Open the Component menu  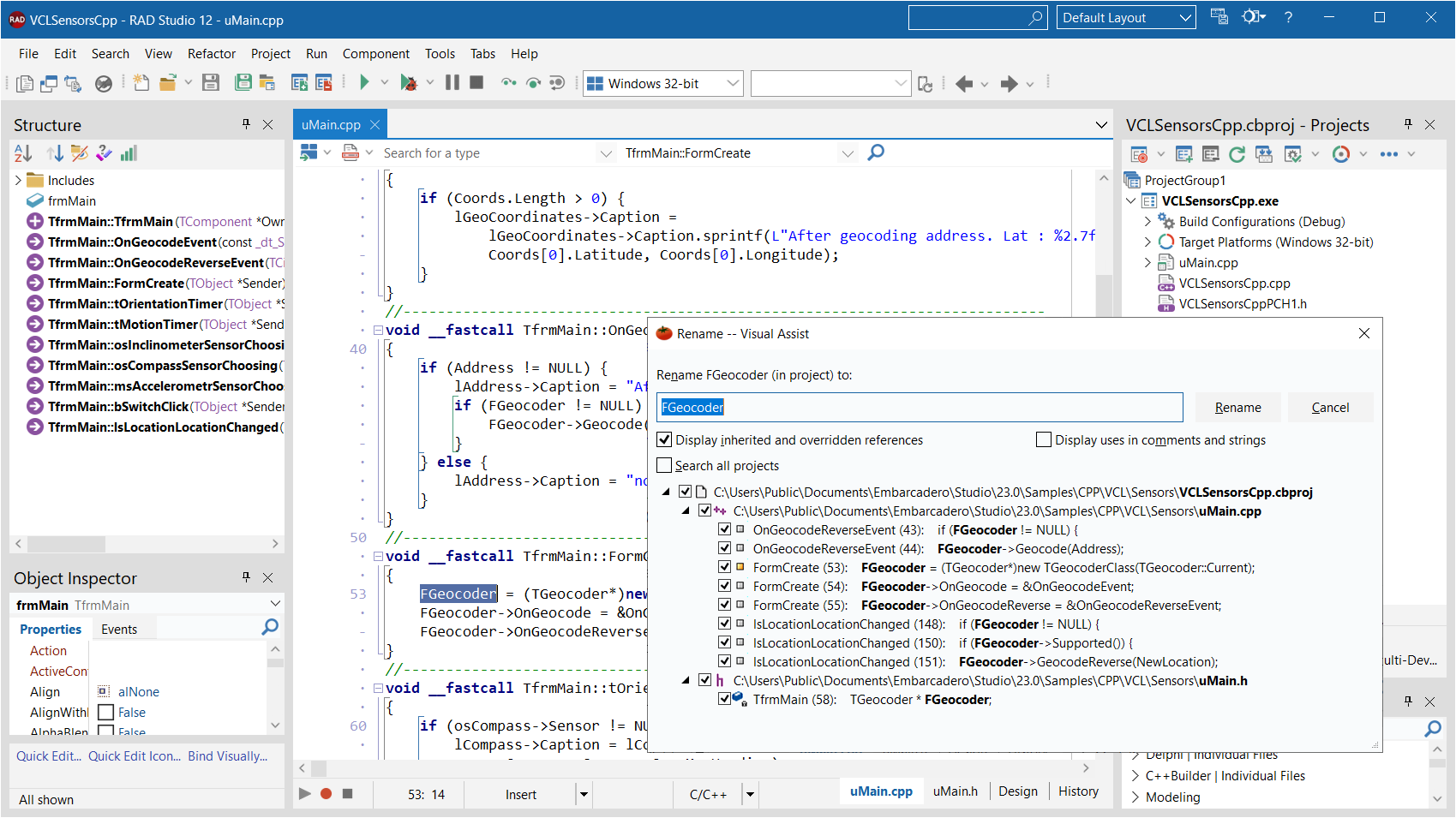tap(376, 54)
